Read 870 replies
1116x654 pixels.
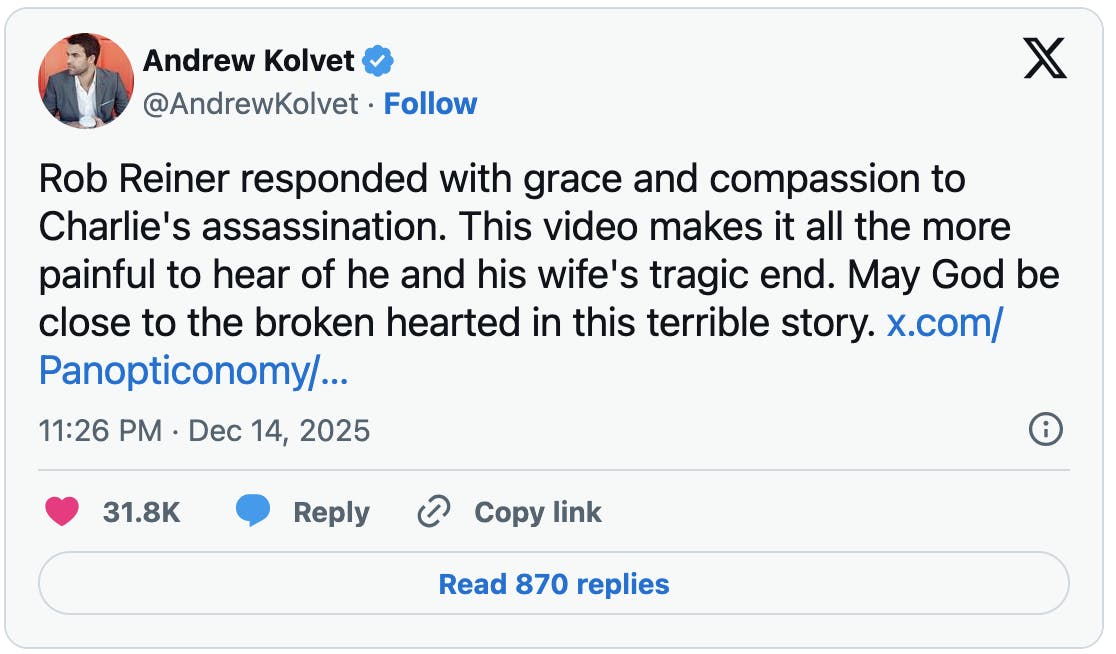tap(558, 584)
